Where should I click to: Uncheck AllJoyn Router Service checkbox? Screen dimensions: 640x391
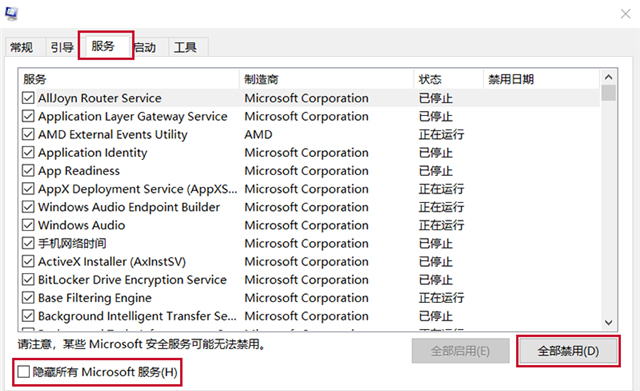point(28,98)
